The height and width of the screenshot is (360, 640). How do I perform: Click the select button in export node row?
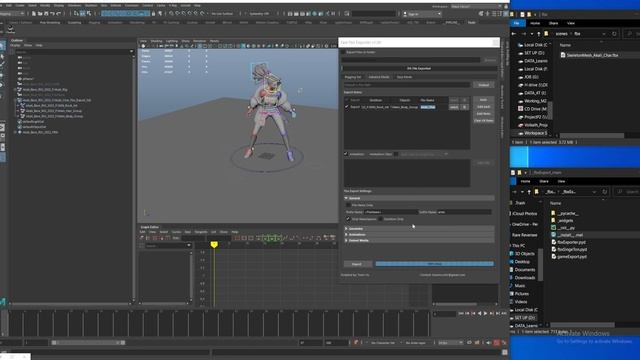tap(454, 107)
